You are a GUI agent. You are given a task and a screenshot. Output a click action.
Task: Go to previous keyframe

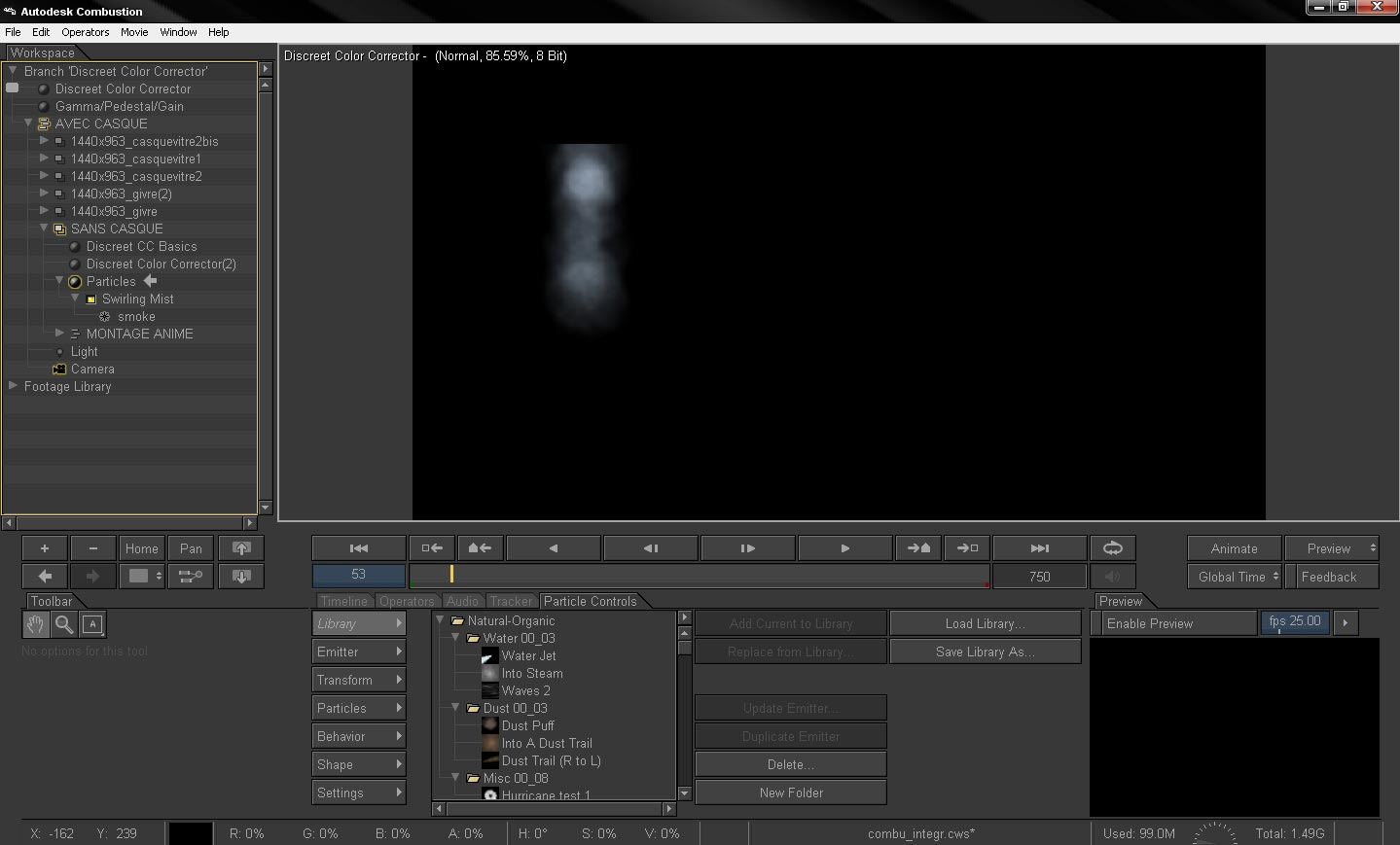[x=480, y=548]
